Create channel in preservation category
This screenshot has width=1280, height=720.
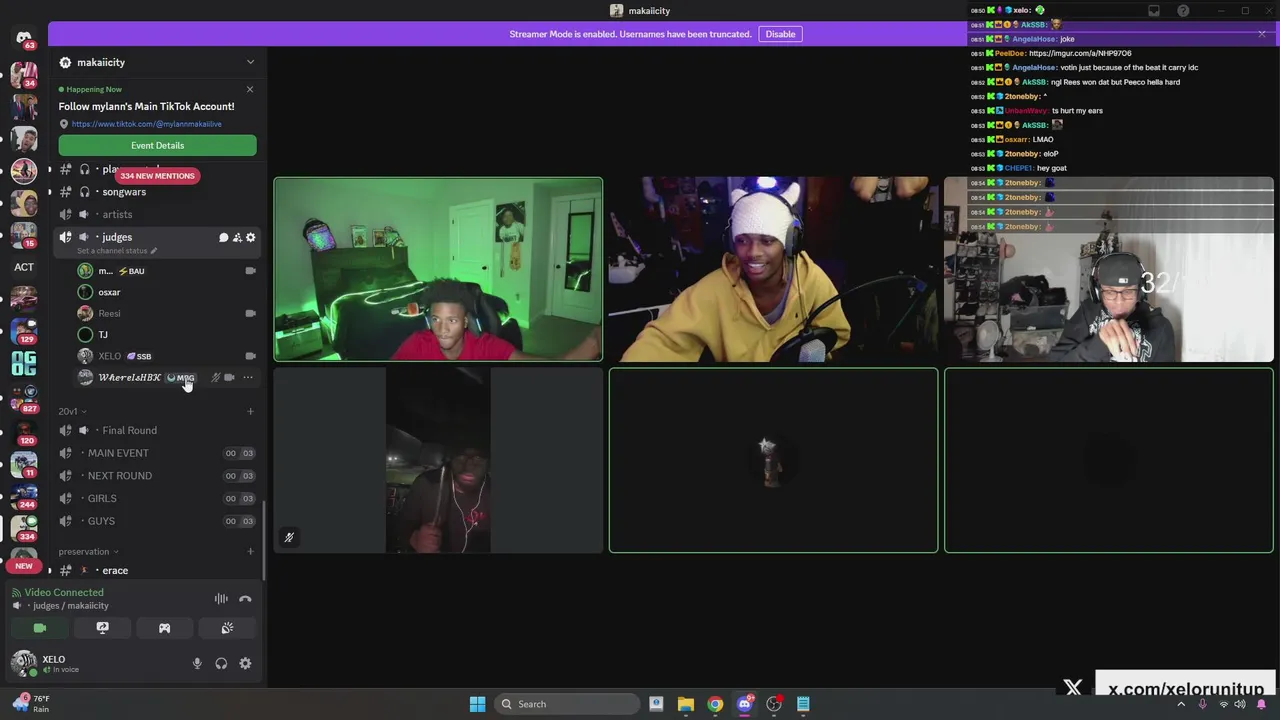[250, 551]
